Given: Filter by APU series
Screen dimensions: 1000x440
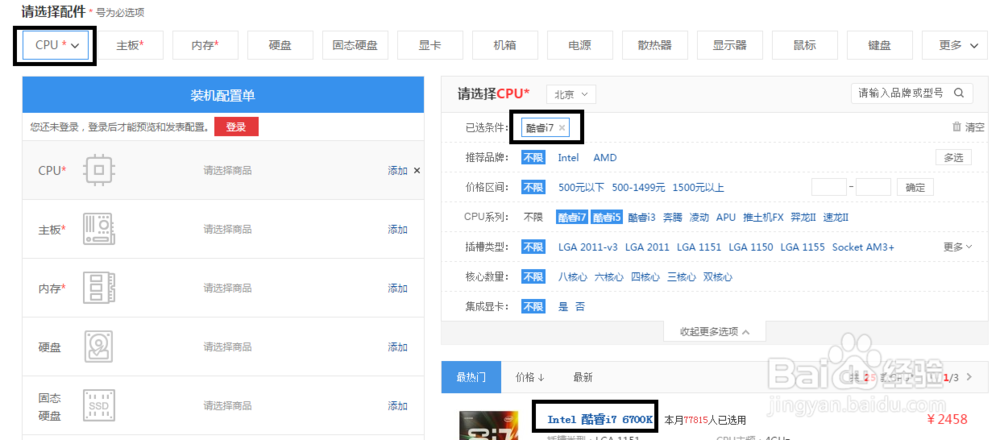Looking at the screenshot, I should pyautogui.click(x=726, y=217).
